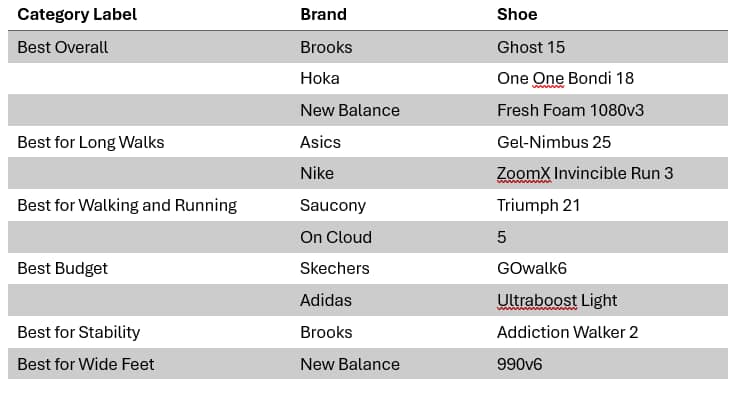Click the Category Label column header
Screen dimensions: 740x393
77,14
